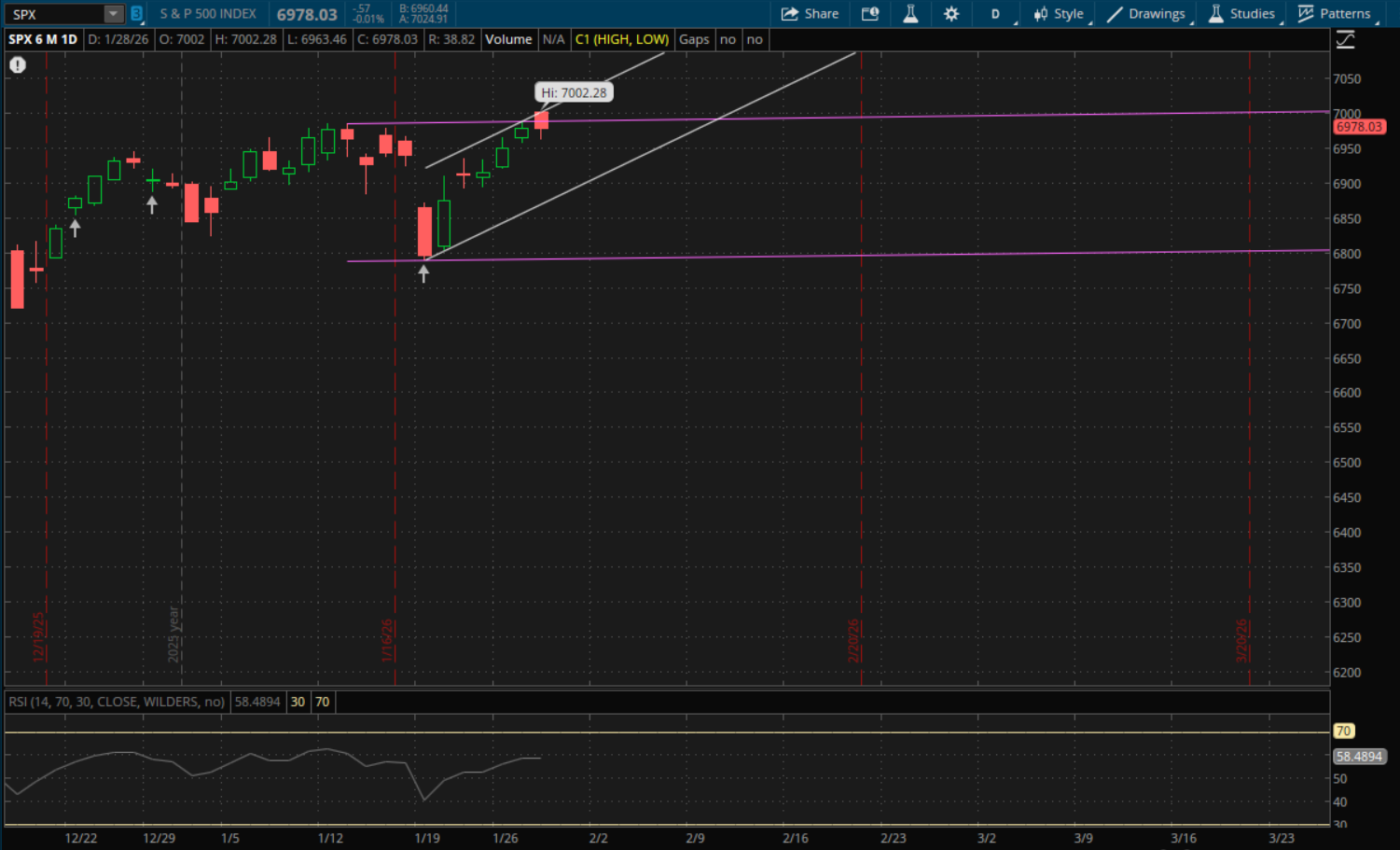Click the drawing set icon below Patterns
Viewport: 1400px width, 850px height.
(x=1345, y=40)
